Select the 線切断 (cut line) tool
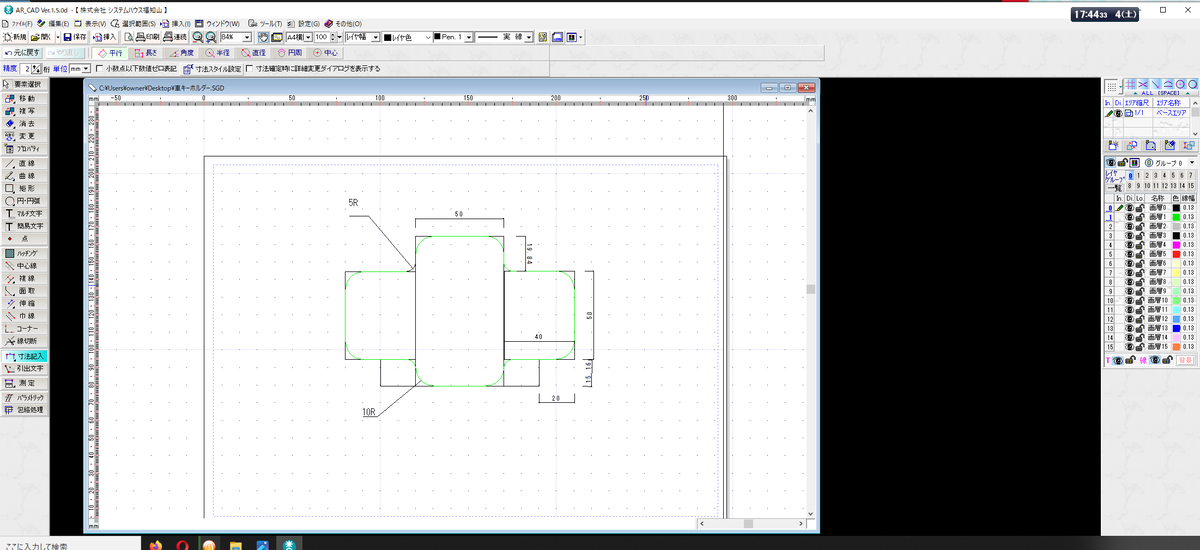 (24, 341)
